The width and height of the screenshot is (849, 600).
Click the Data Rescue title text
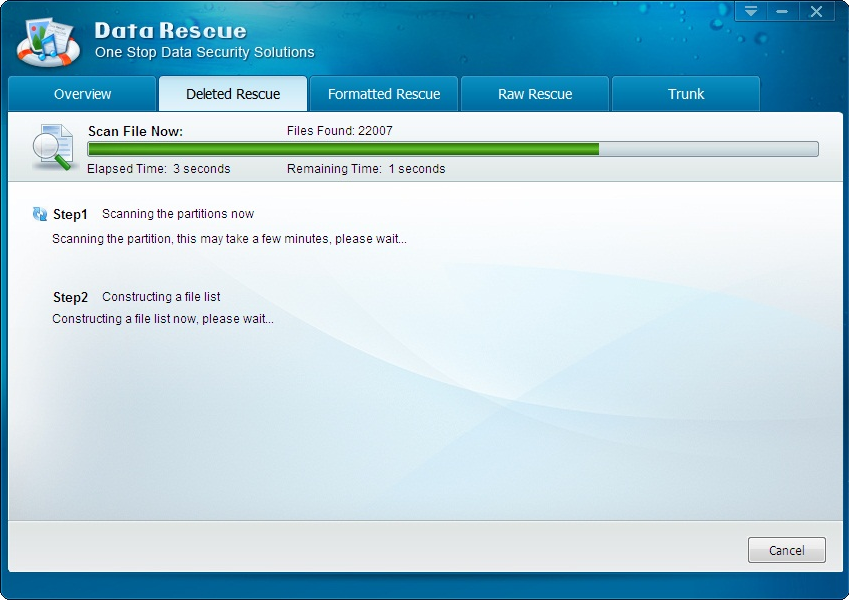pyautogui.click(x=170, y=30)
